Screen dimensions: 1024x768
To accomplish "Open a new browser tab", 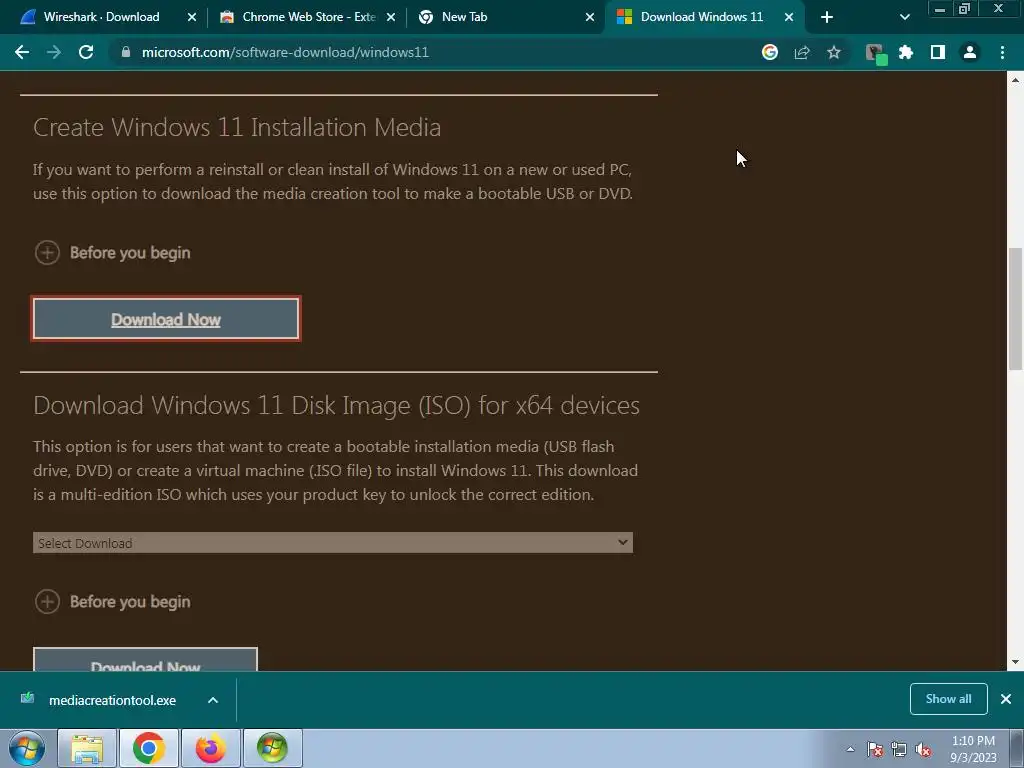I will [x=827, y=17].
